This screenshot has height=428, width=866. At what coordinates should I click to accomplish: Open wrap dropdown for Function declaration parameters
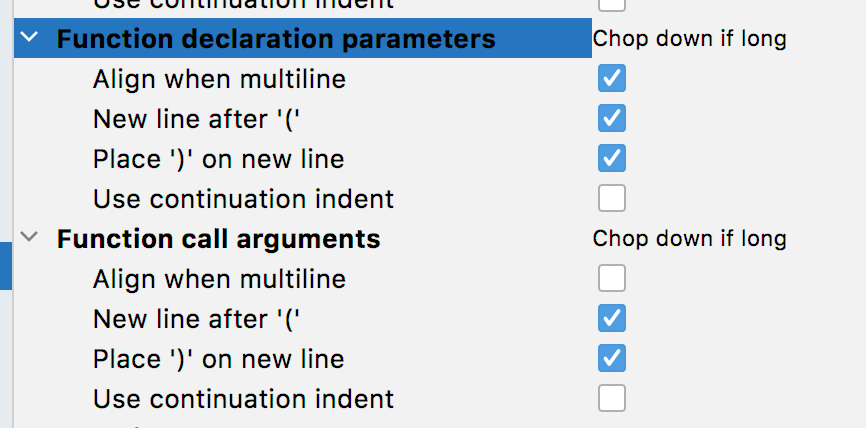coord(689,39)
